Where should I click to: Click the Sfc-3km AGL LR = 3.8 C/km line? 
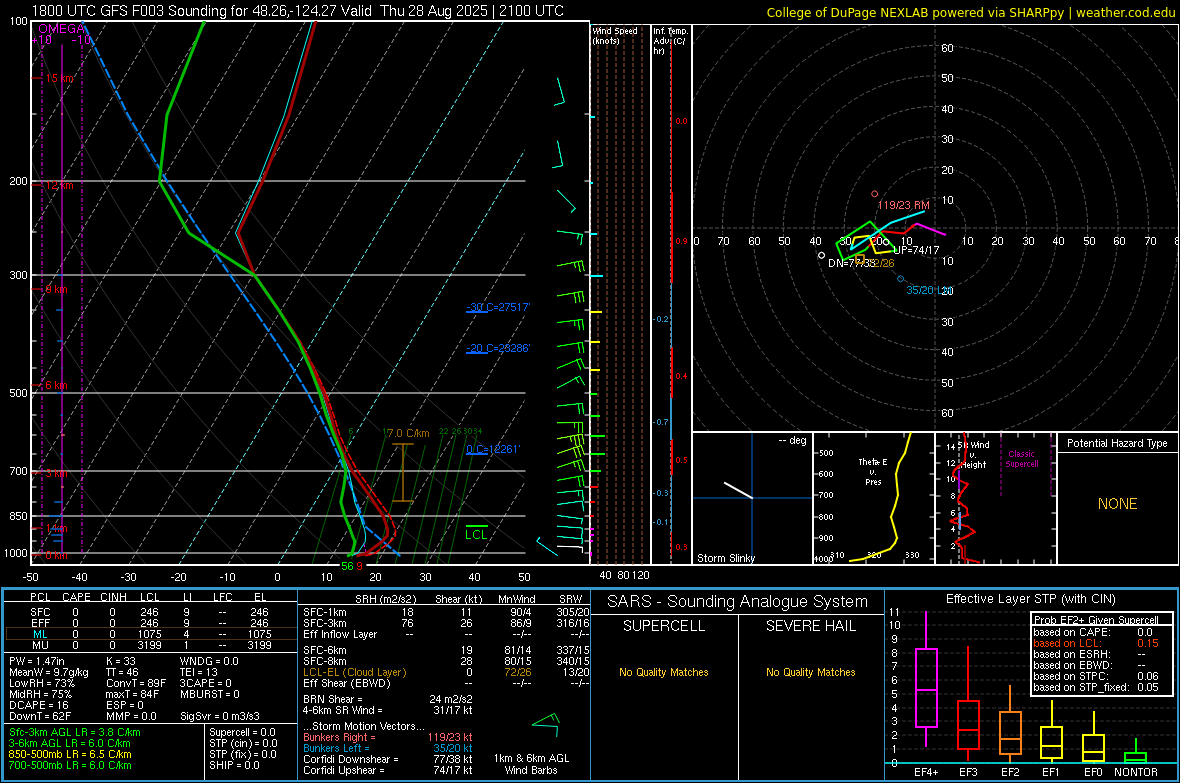pos(75,732)
